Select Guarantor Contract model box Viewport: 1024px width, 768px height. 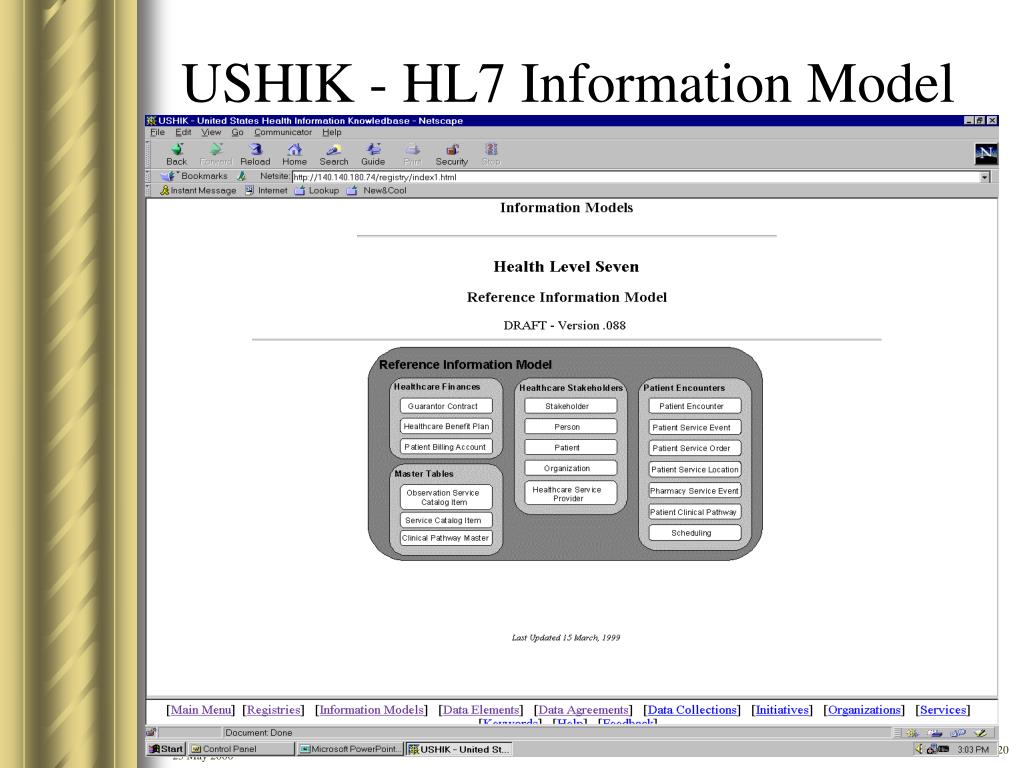tap(446, 406)
